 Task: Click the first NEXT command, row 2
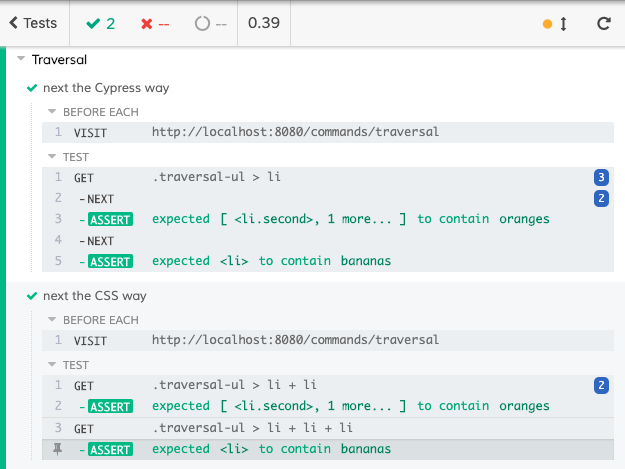pos(328,198)
